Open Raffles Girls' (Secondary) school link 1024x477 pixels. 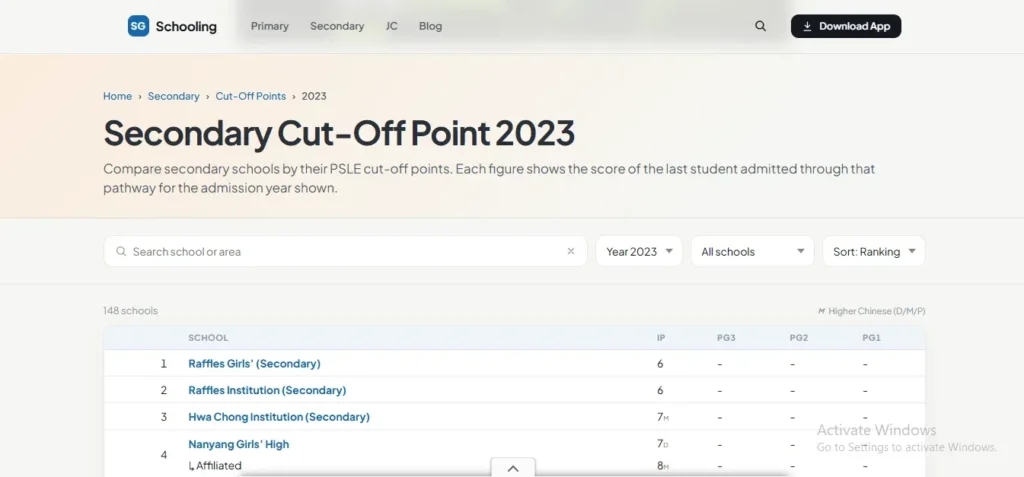pos(255,363)
